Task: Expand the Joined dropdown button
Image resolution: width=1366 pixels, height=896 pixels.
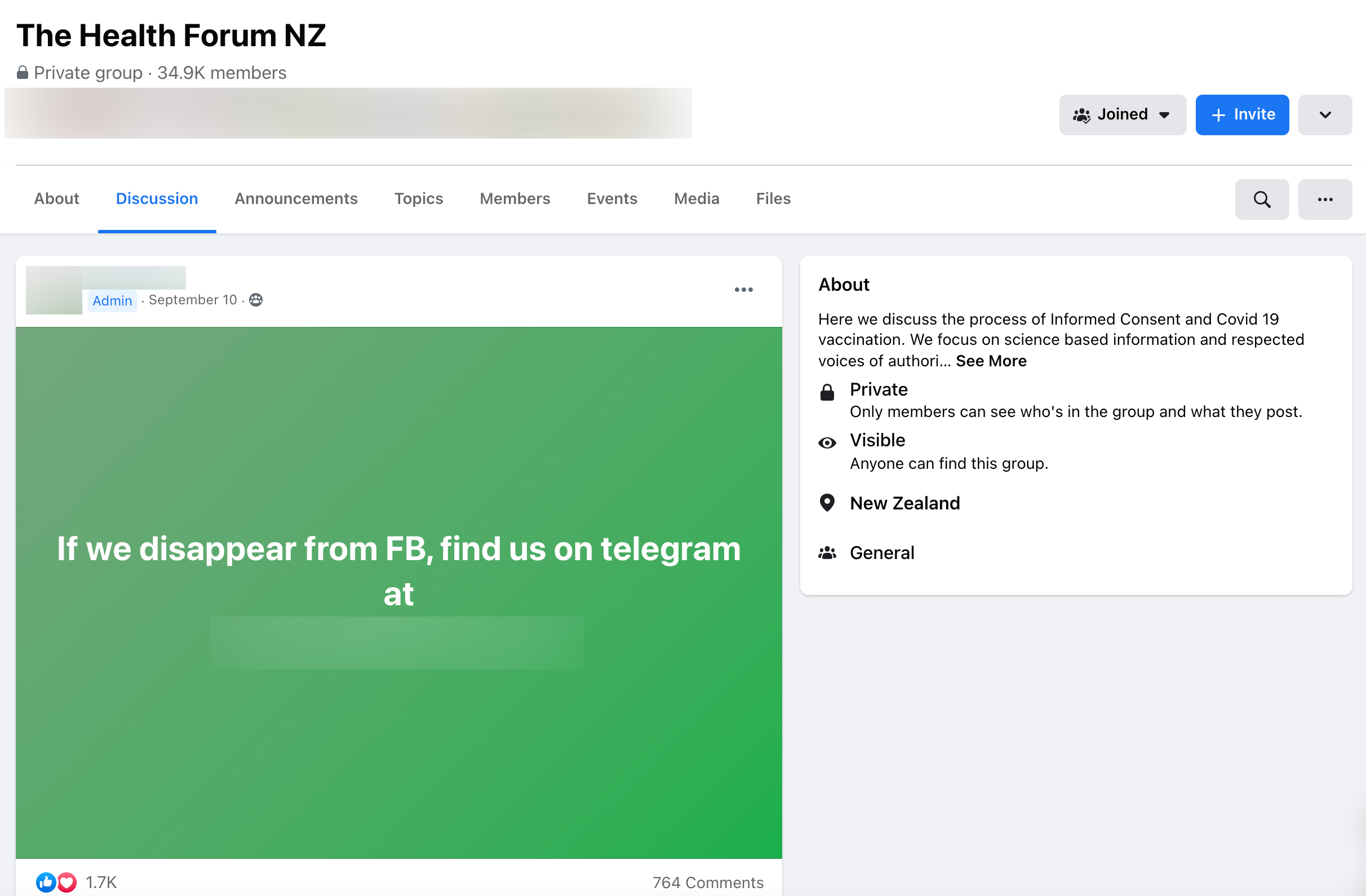Action: [1122, 115]
